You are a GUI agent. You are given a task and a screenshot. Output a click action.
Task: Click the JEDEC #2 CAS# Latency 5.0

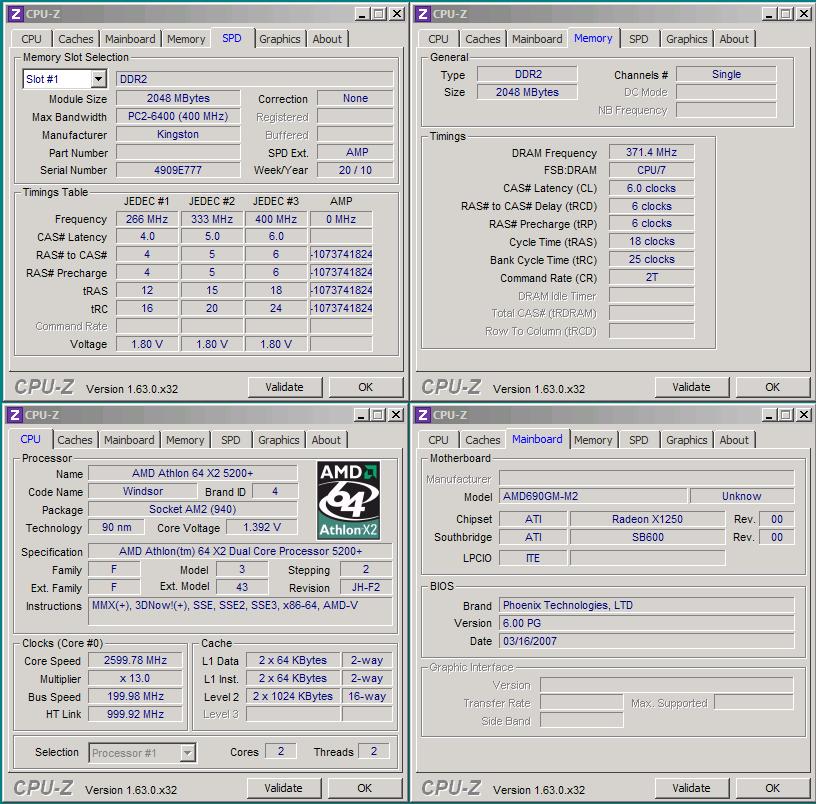212,236
